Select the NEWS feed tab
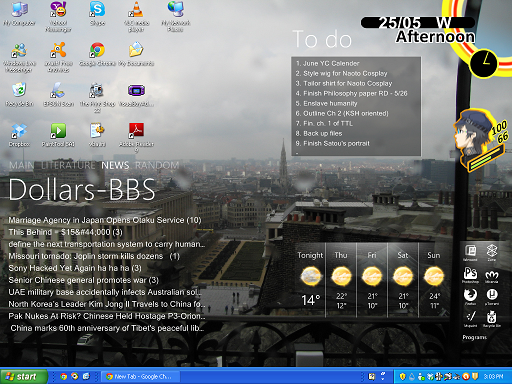 (x=115, y=165)
